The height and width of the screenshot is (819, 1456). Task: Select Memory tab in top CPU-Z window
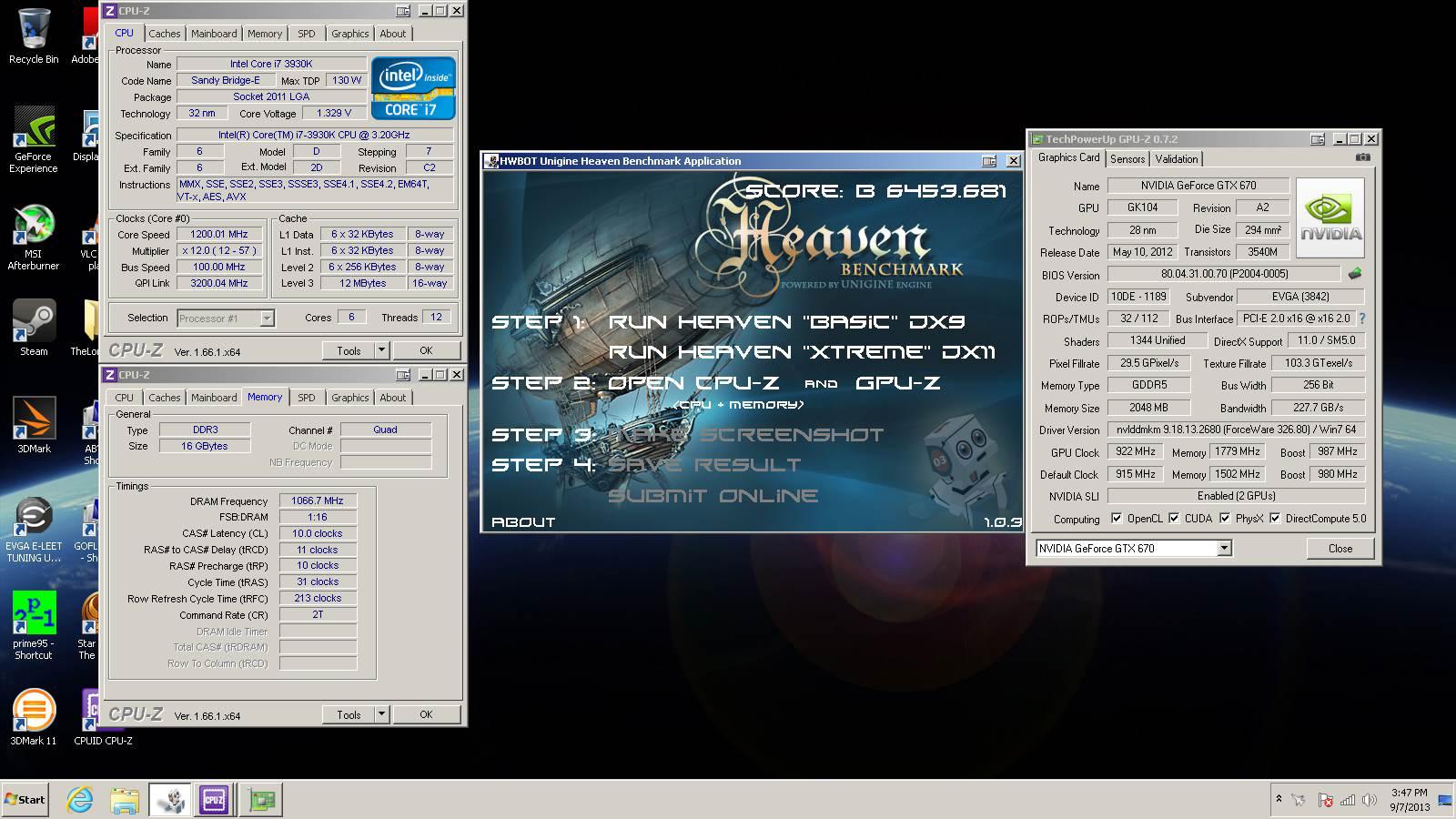pyautogui.click(x=265, y=34)
